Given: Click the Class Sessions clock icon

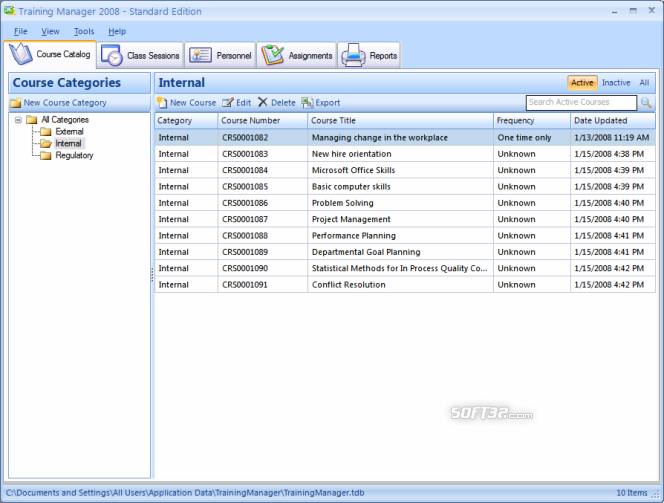Looking at the screenshot, I should click(112, 55).
